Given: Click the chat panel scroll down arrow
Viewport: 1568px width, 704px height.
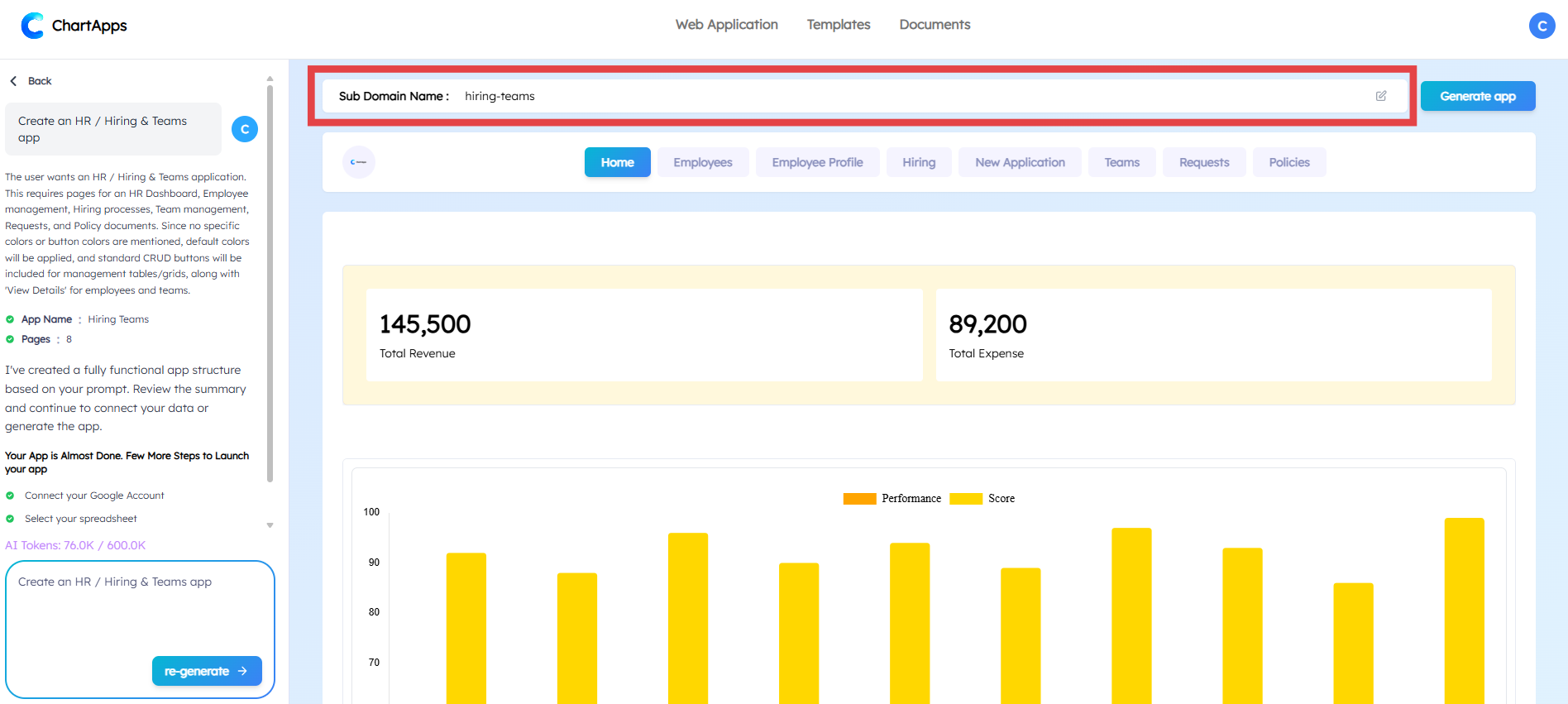Looking at the screenshot, I should [270, 525].
